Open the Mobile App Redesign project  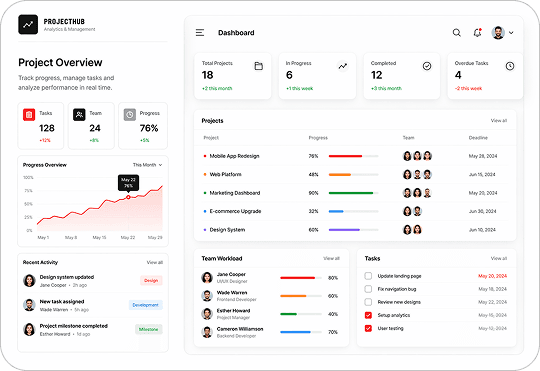click(234, 156)
